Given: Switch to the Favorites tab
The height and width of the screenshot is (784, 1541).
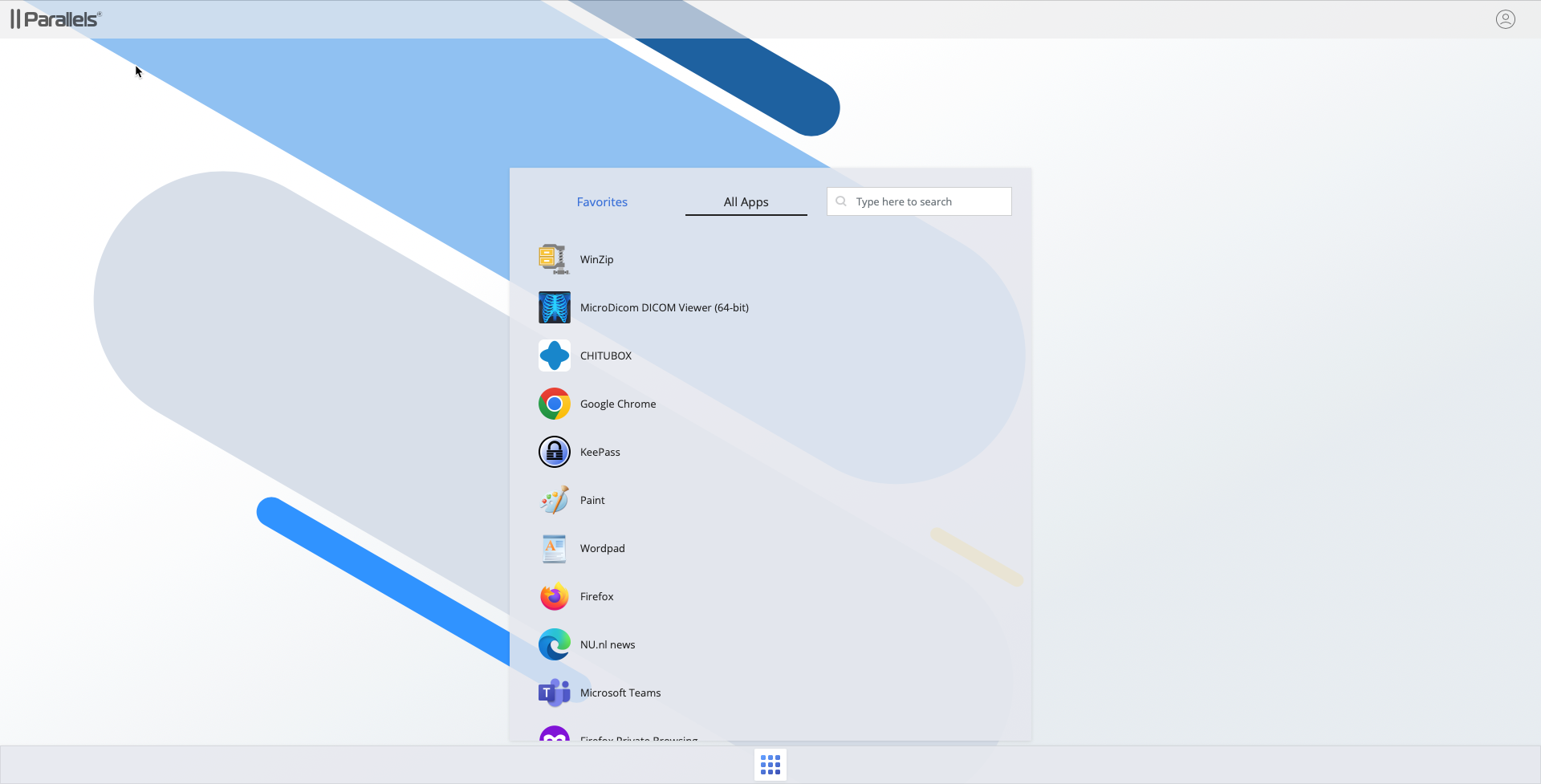Looking at the screenshot, I should pyautogui.click(x=602, y=202).
